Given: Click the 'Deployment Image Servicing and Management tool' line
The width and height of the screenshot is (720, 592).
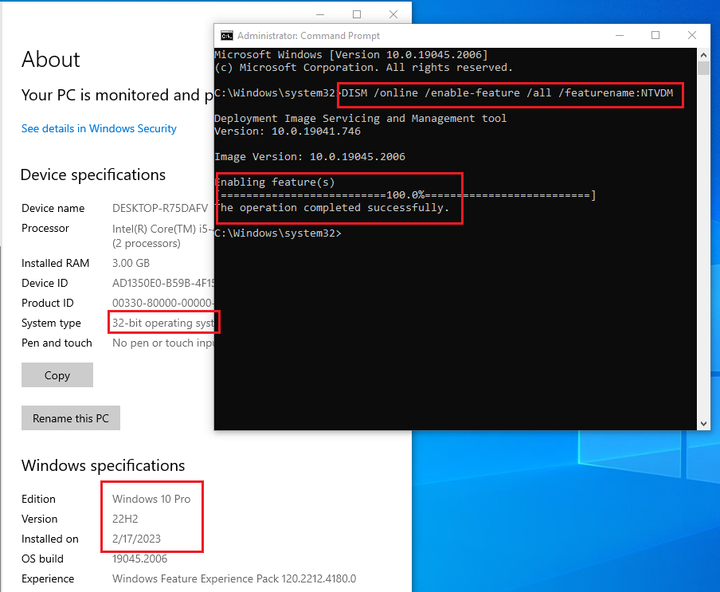Looking at the screenshot, I should 360,118.
